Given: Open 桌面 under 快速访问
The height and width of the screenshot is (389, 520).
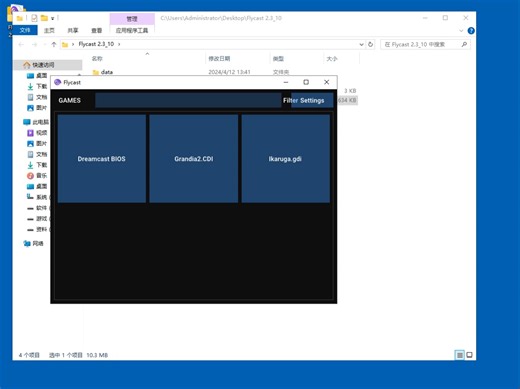Looking at the screenshot, I should pos(42,76).
